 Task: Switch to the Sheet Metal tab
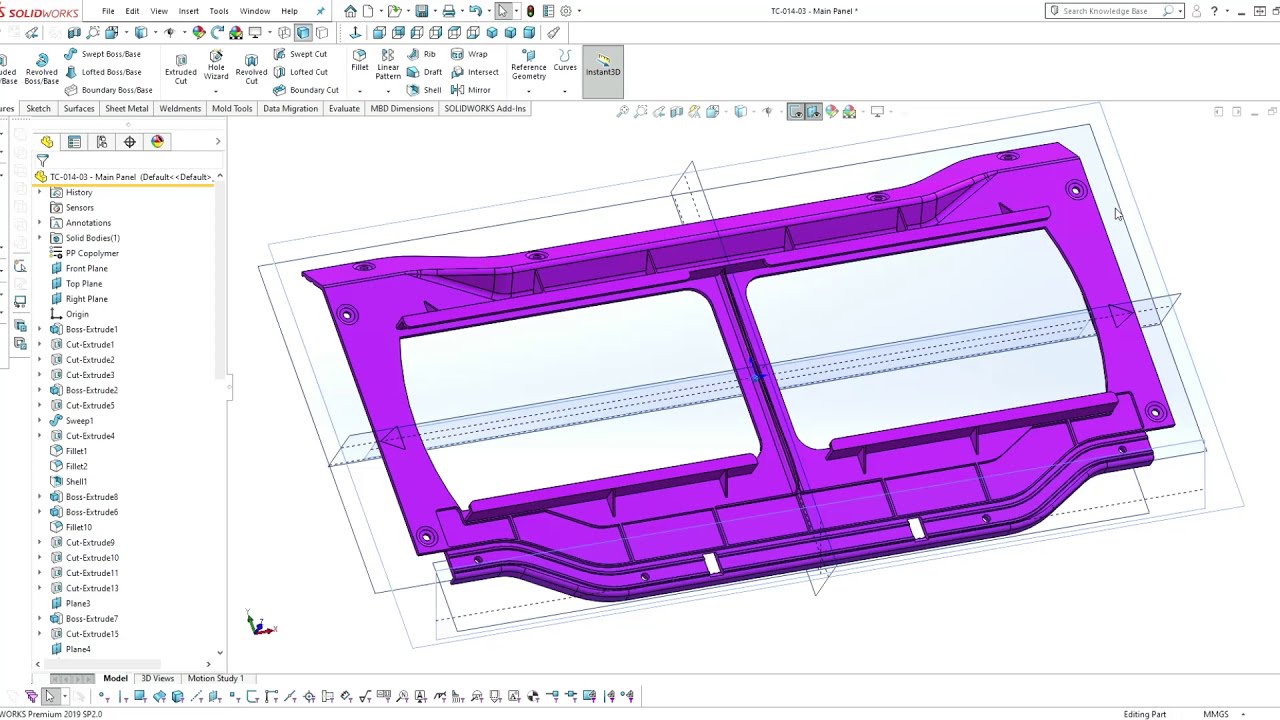coord(126,108)
